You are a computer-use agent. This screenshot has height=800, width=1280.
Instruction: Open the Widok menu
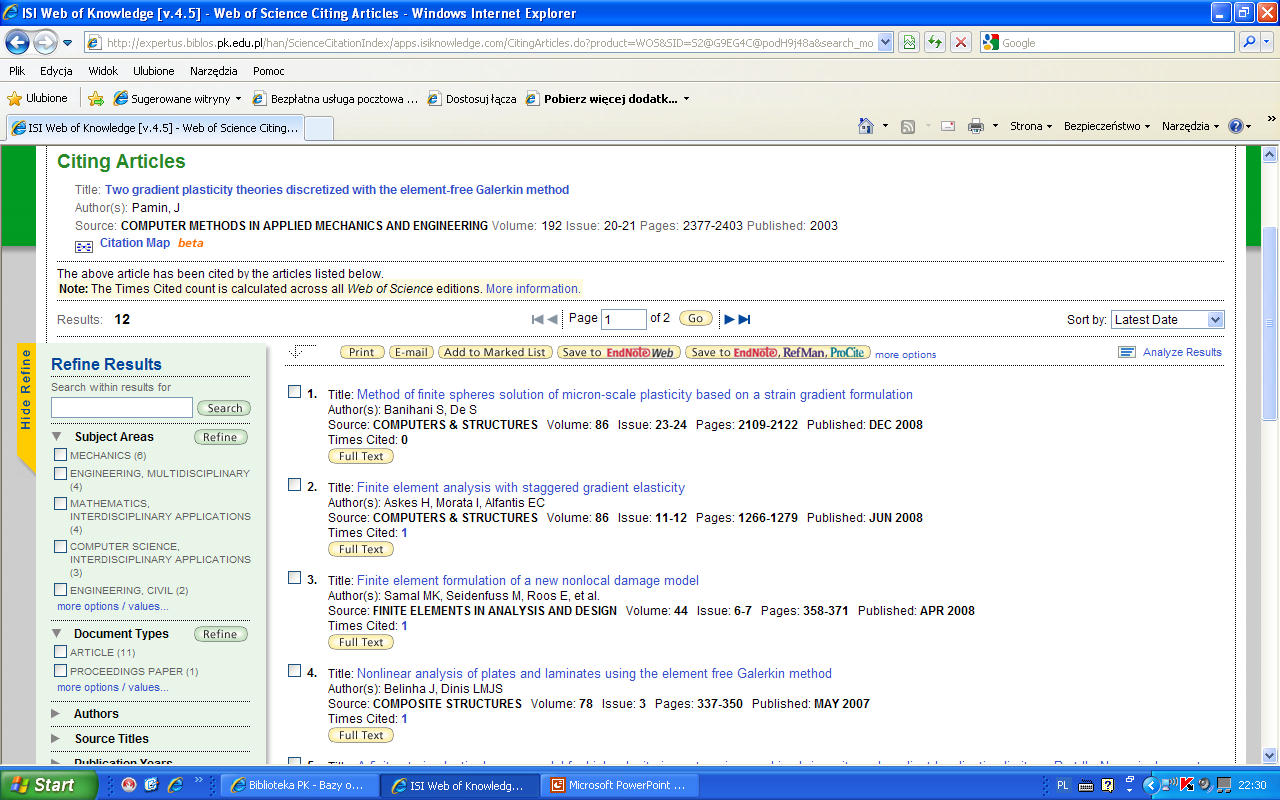(x=103, y=71)
